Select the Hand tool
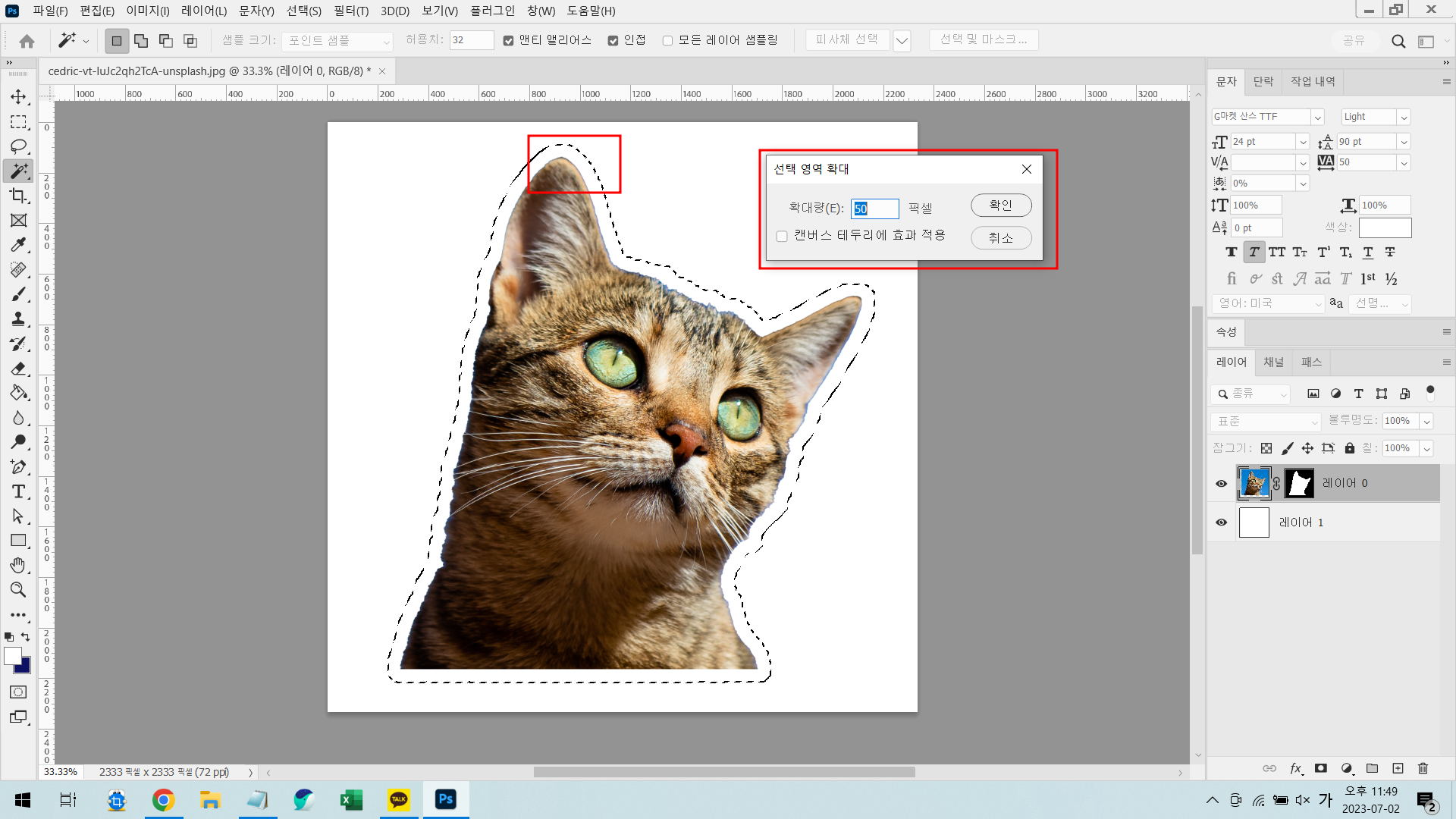Screen dimensions: 1456x819 point(18,565)
